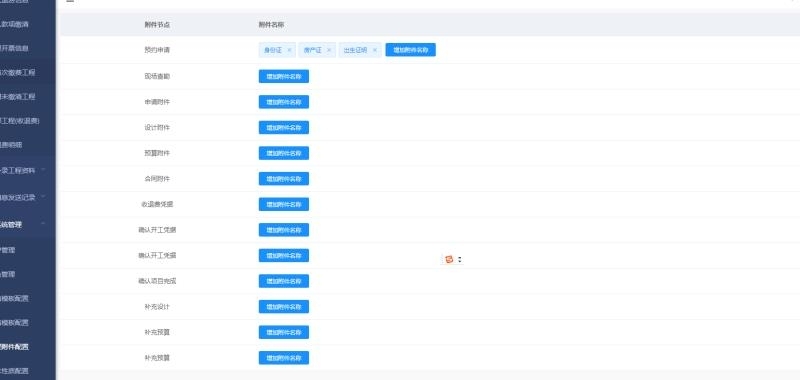The width and height of the screenshot is (800, 380).
Task: Add attachment name for 申请附件
Action: [x=284, y=102]
